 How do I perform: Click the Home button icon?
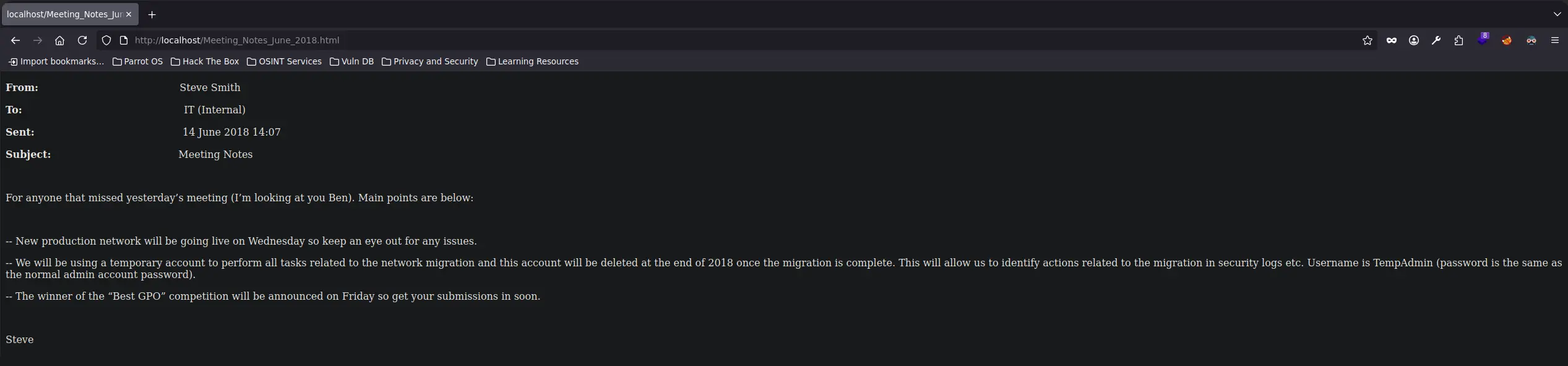tap(59, 40)
